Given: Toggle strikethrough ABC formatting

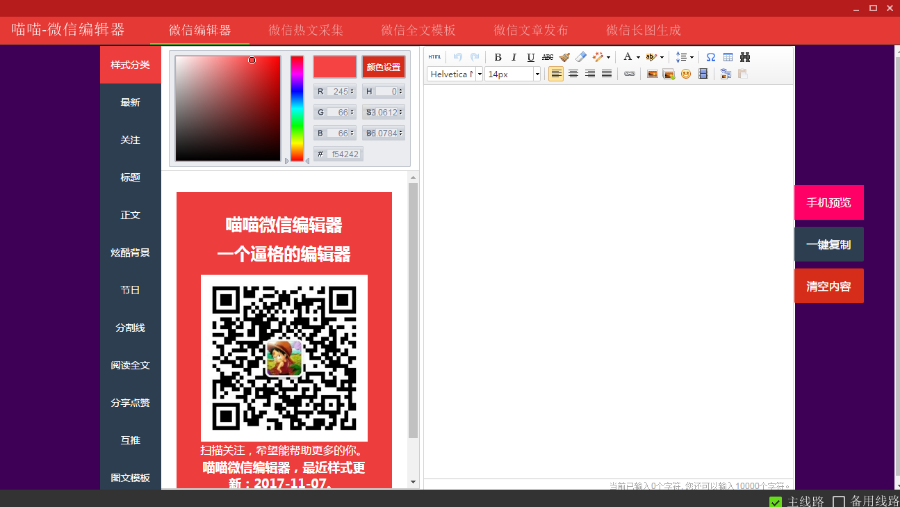Looking at the screenshot, I should tap(548, 57).
